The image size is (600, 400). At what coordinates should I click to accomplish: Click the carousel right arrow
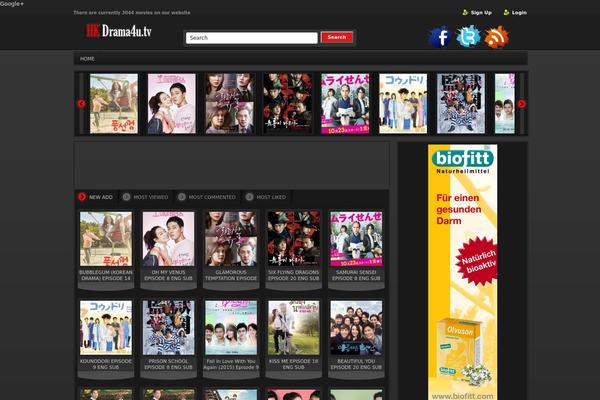click(522, 104)
